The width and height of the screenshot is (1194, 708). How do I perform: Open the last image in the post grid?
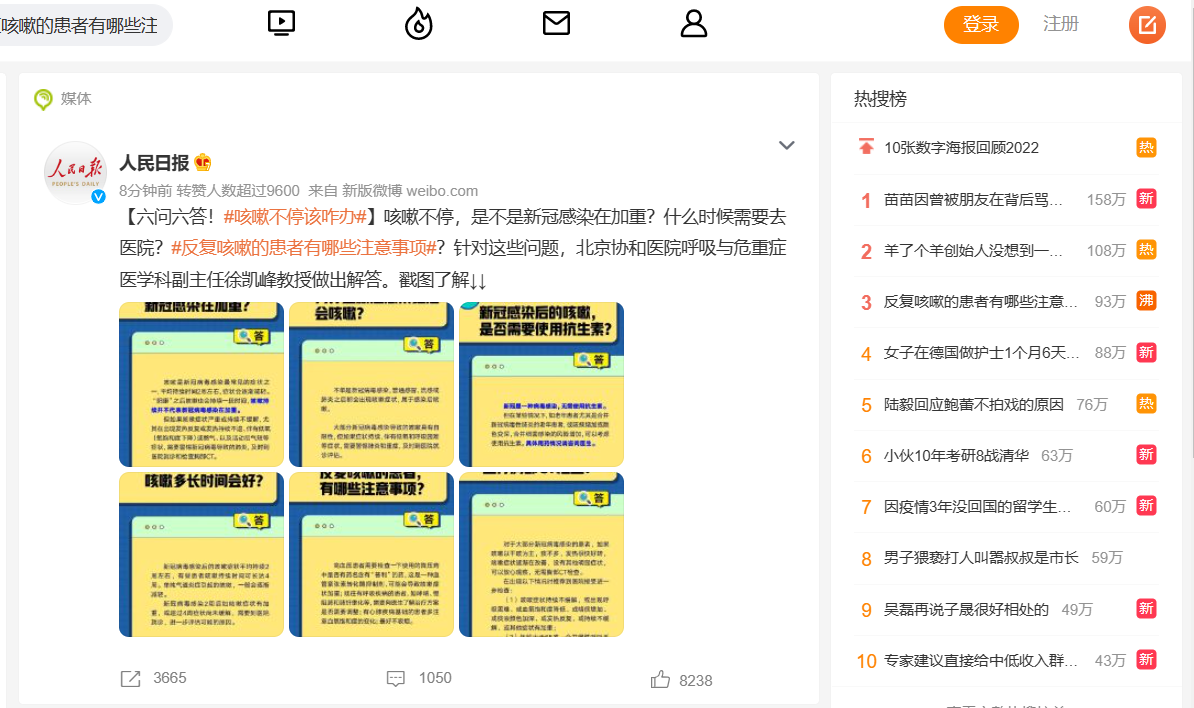541,554
